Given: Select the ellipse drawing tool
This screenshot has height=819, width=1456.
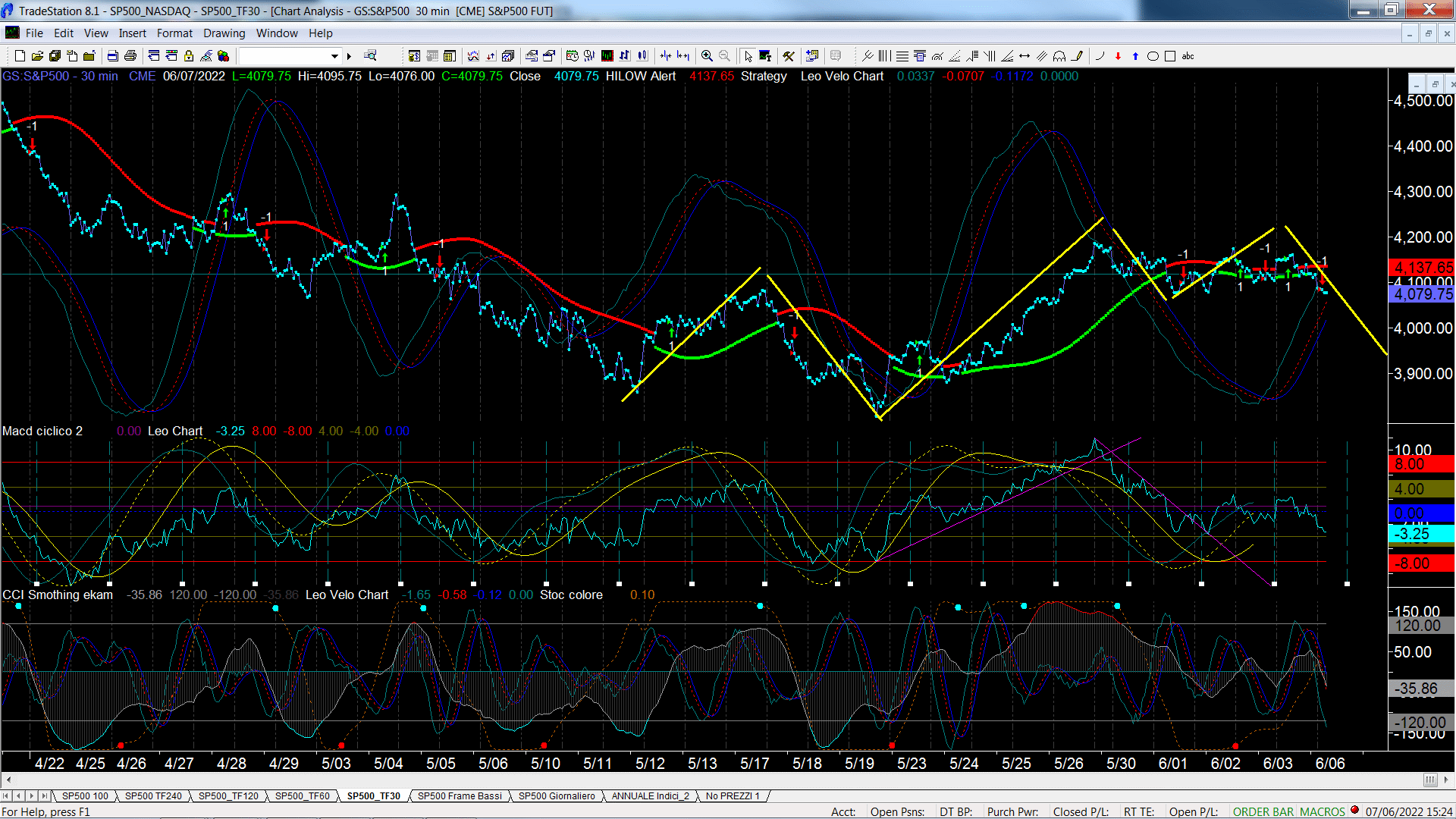Looking at the screenshot, I should [x=1153, y=56].
